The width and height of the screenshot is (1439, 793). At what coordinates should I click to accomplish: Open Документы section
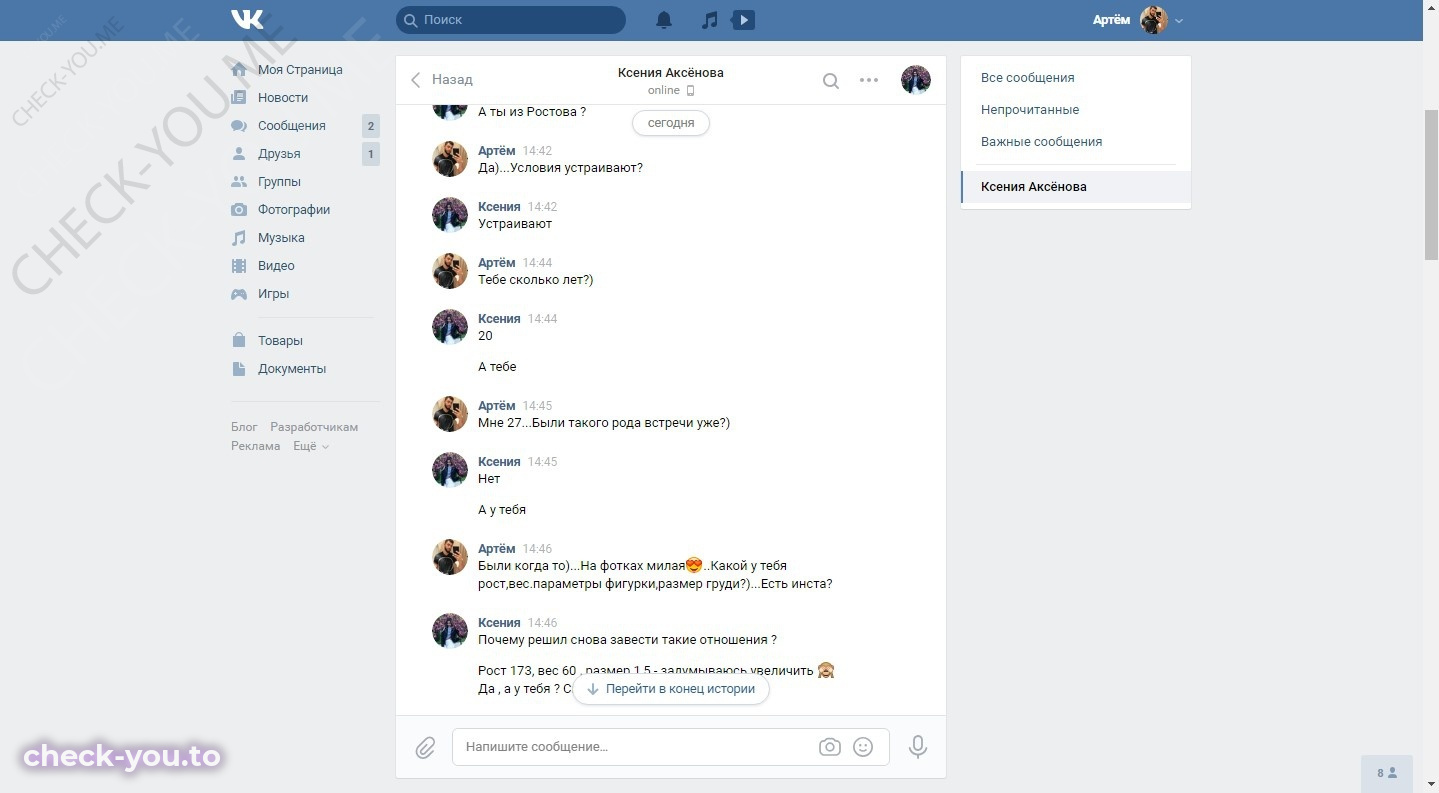pos(292,369)
